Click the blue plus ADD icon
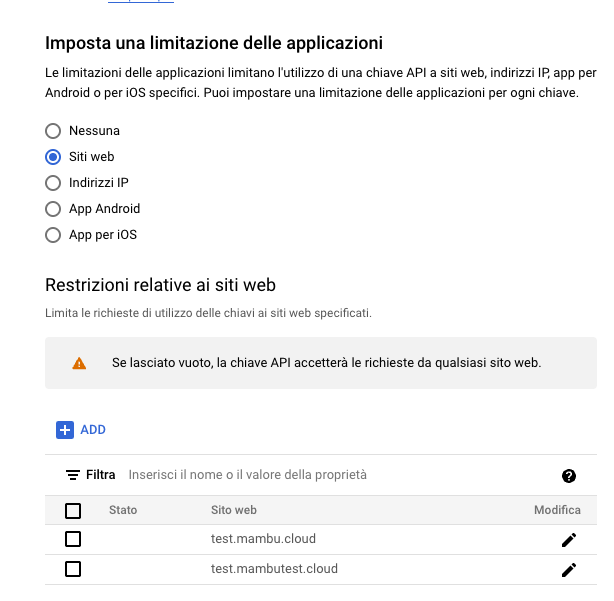The image size is (614, 601). (x=65, y=430)
